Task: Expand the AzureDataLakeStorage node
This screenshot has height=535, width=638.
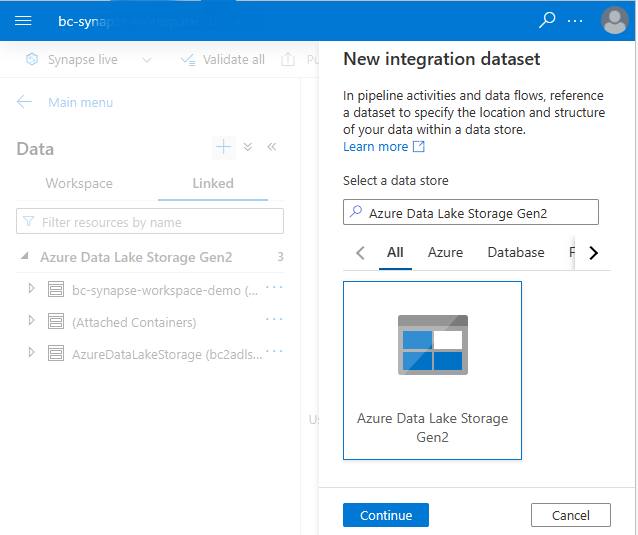Action: 31,352
